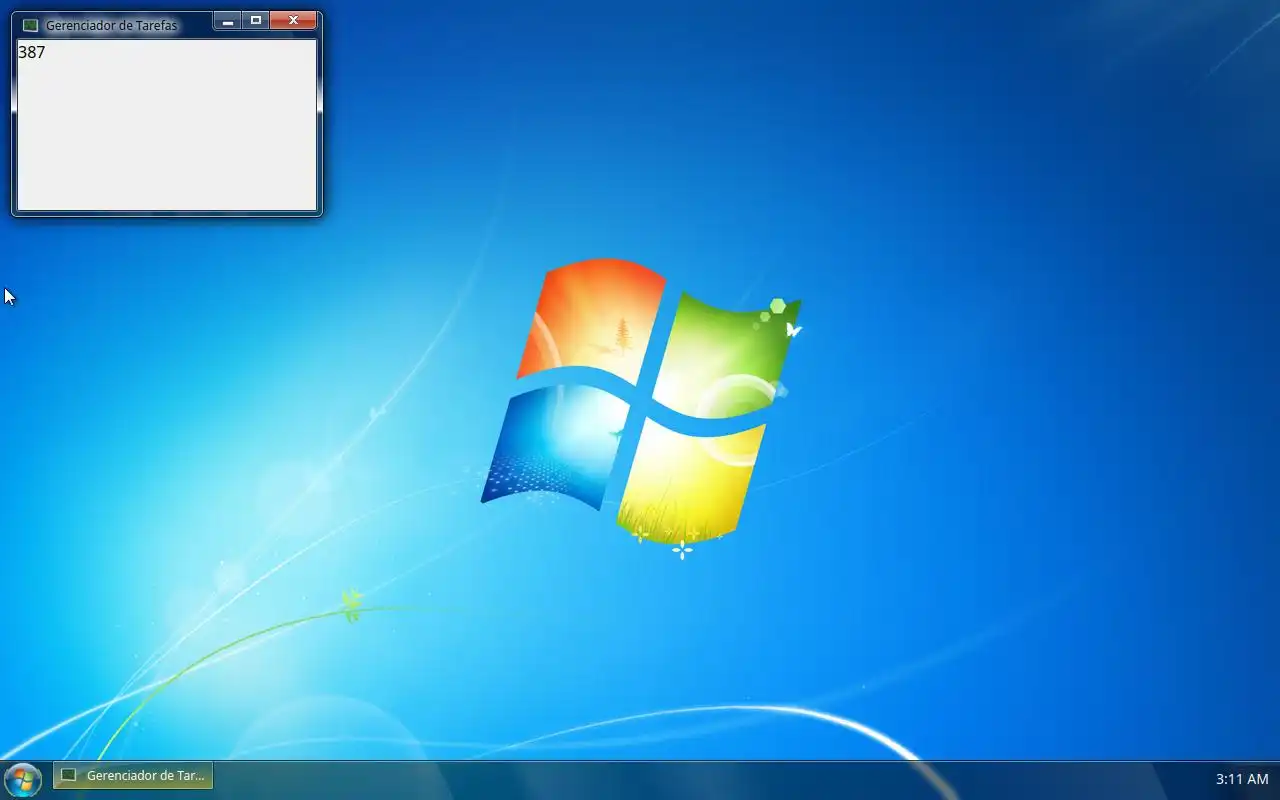
Task: Minimize the Gerenciador de Tarefas window
Action: (228, 20)
